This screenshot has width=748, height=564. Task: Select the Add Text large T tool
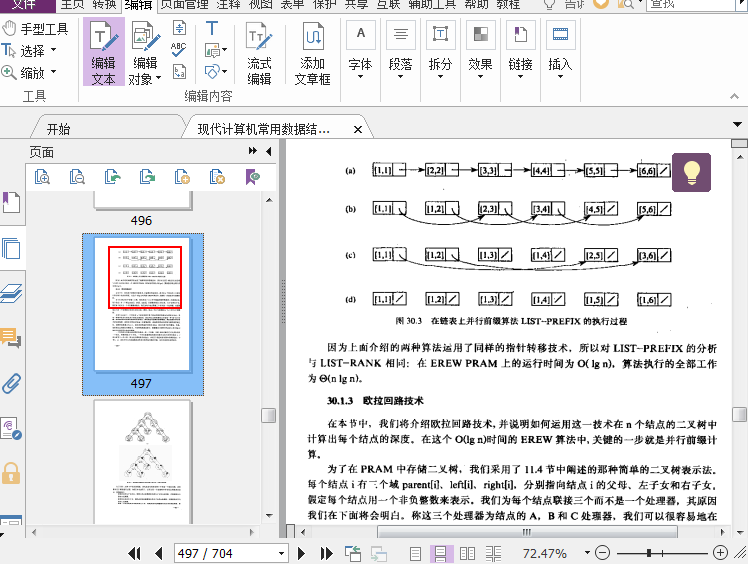212,28
